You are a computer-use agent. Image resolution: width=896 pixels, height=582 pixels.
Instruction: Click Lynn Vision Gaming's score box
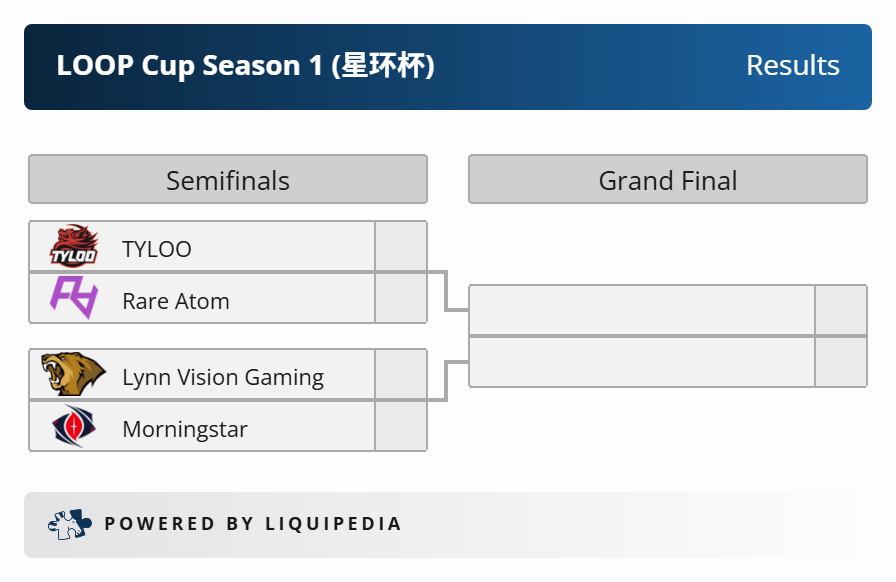[x=401, y=375]
